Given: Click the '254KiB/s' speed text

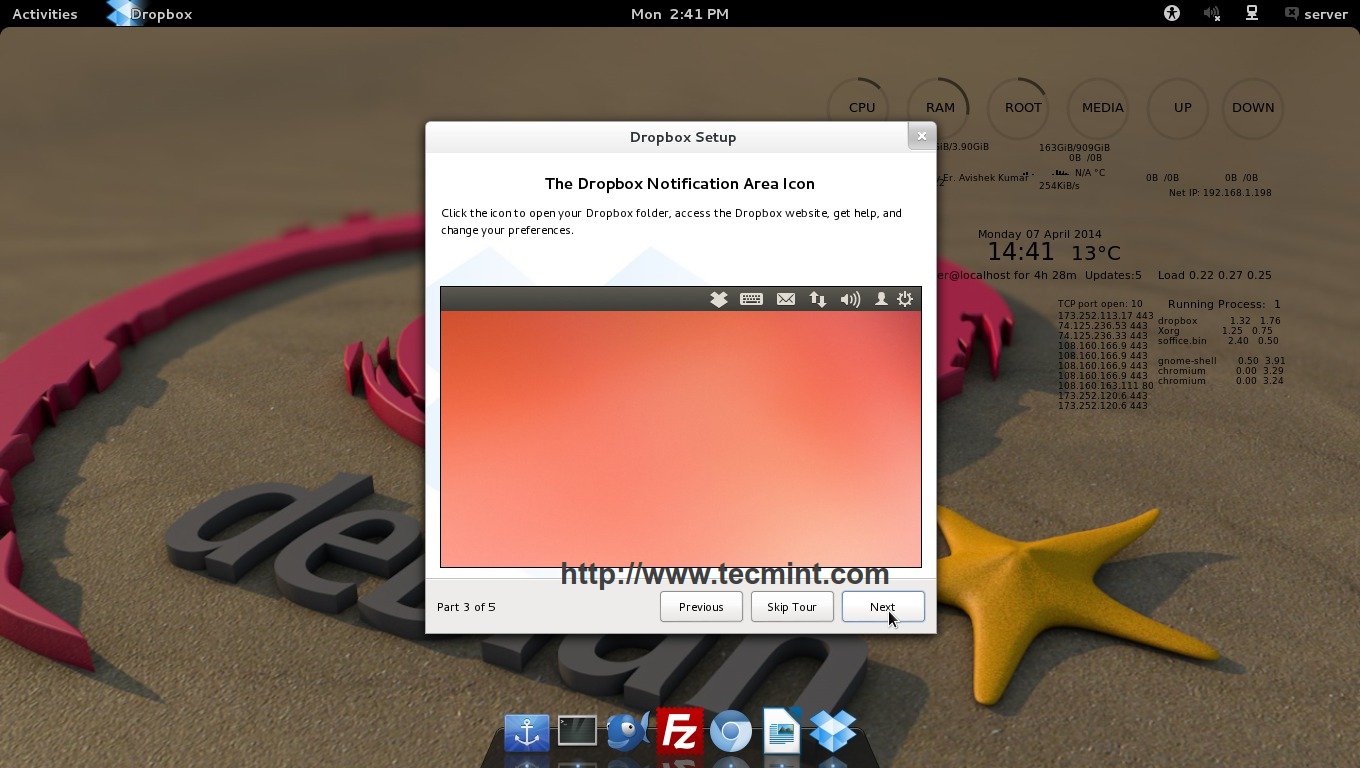Looking at the screenshot, I should (x=1060, y=186).
